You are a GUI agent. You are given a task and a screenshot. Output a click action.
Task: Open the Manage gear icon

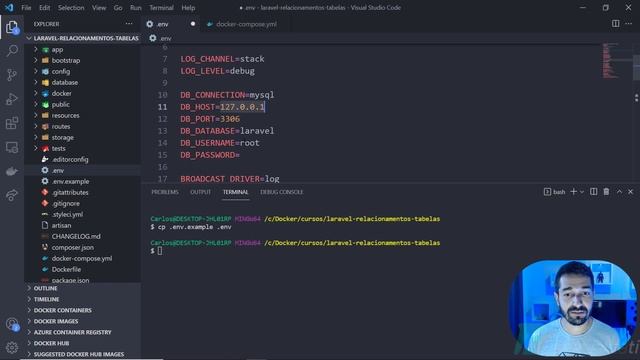[12, 347]
